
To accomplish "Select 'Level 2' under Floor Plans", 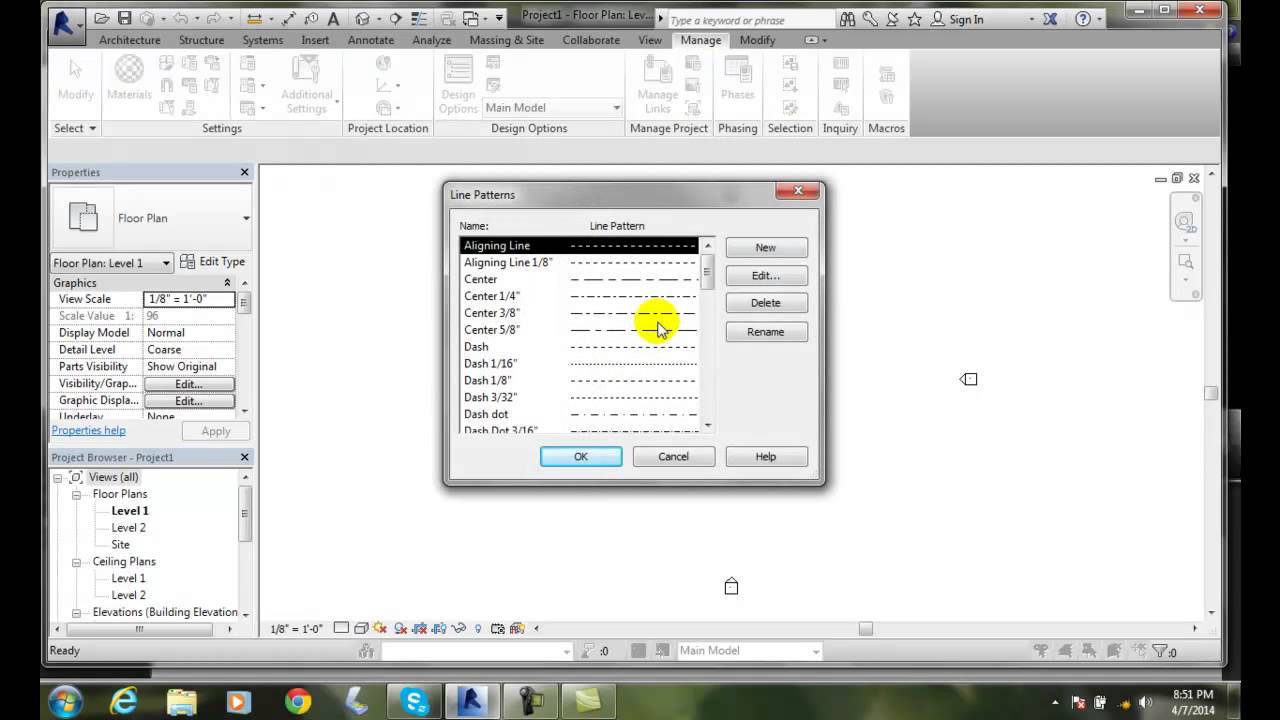I will point(128,528).
